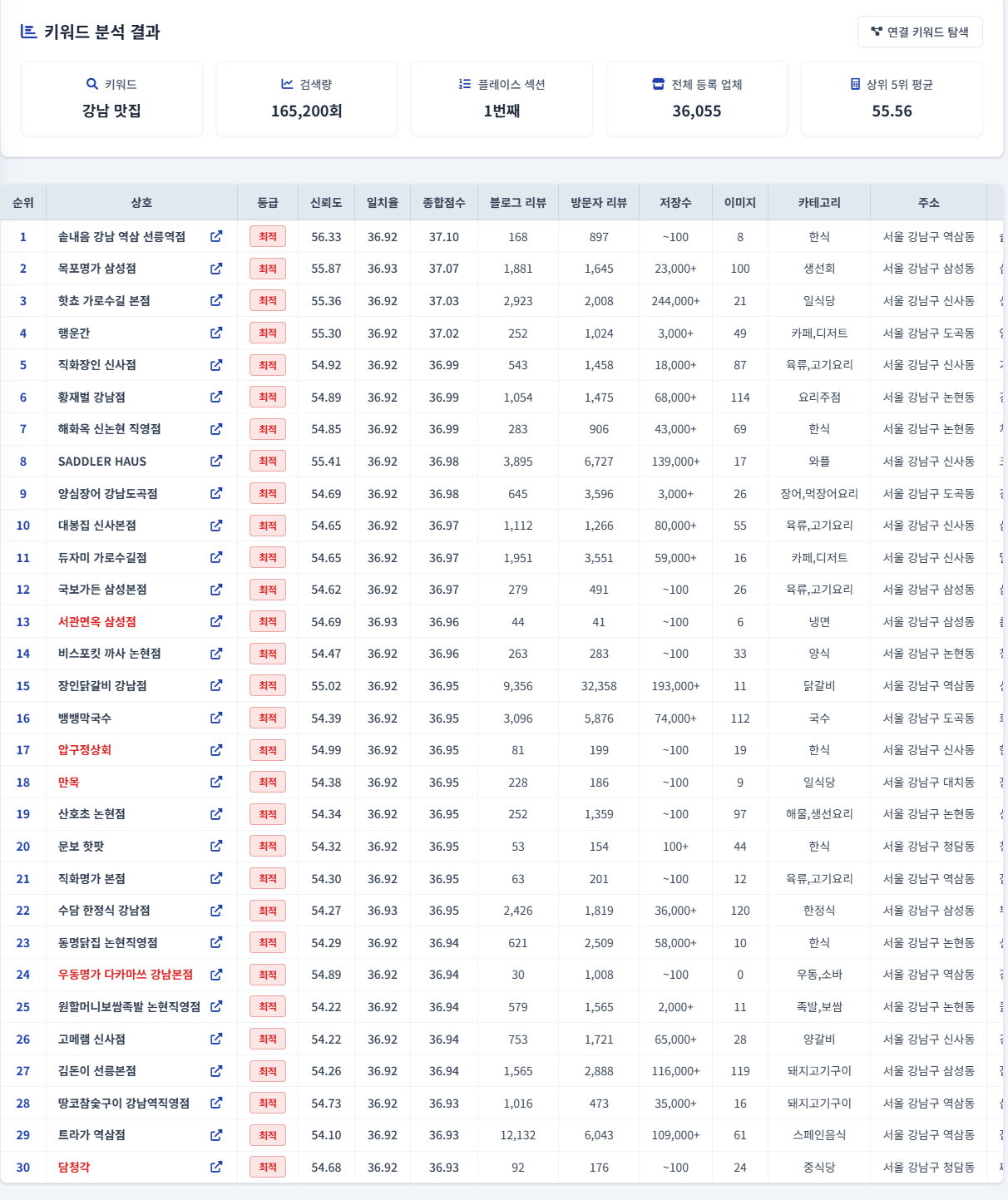1008x1200 pixels.
Task: Click rank number 15
Action: pos(23,686)
